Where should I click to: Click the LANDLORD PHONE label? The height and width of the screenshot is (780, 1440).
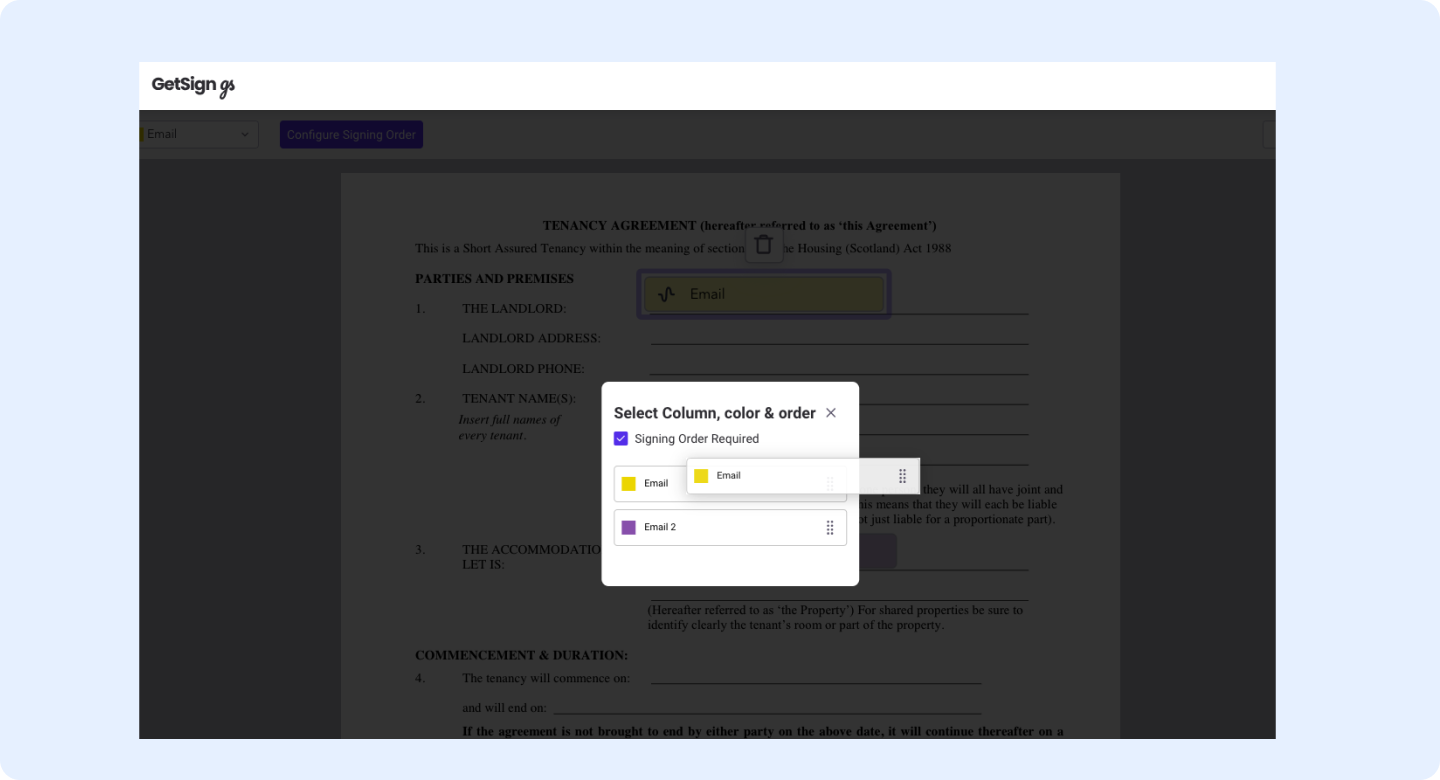tap(523, 368)
